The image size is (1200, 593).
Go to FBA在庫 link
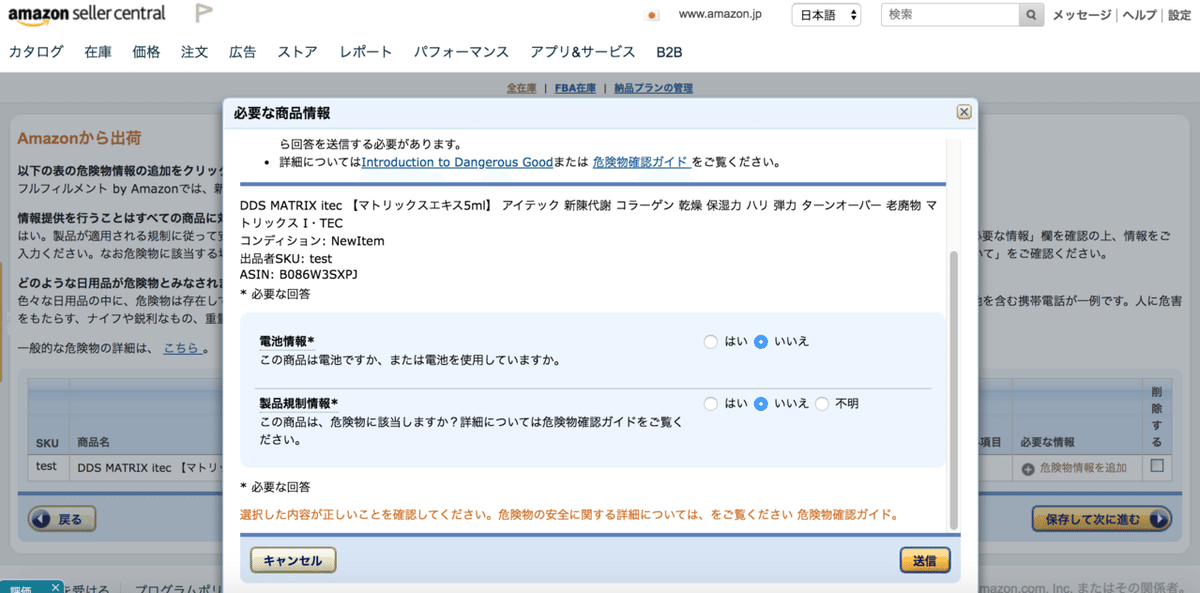pos(577,88)
